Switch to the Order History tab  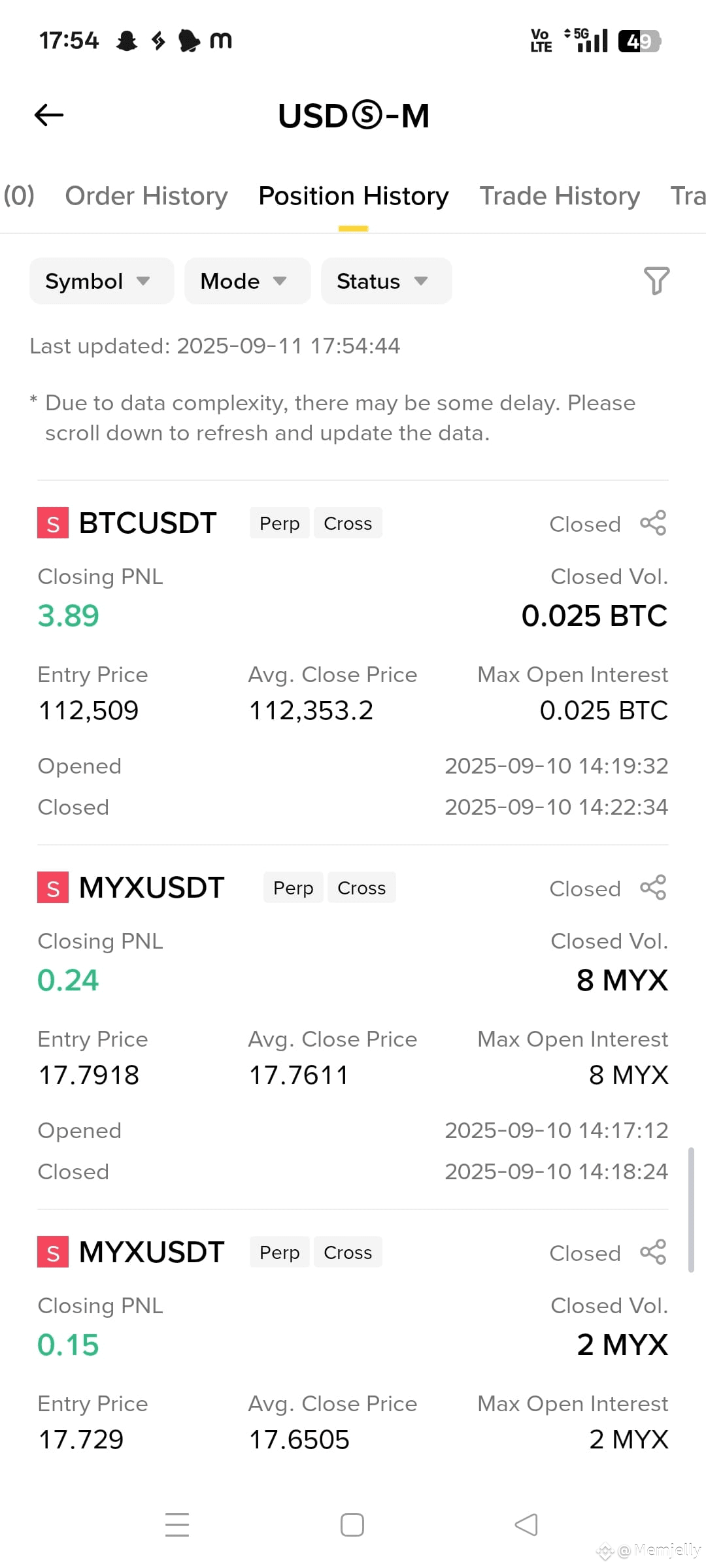point(146,196)
